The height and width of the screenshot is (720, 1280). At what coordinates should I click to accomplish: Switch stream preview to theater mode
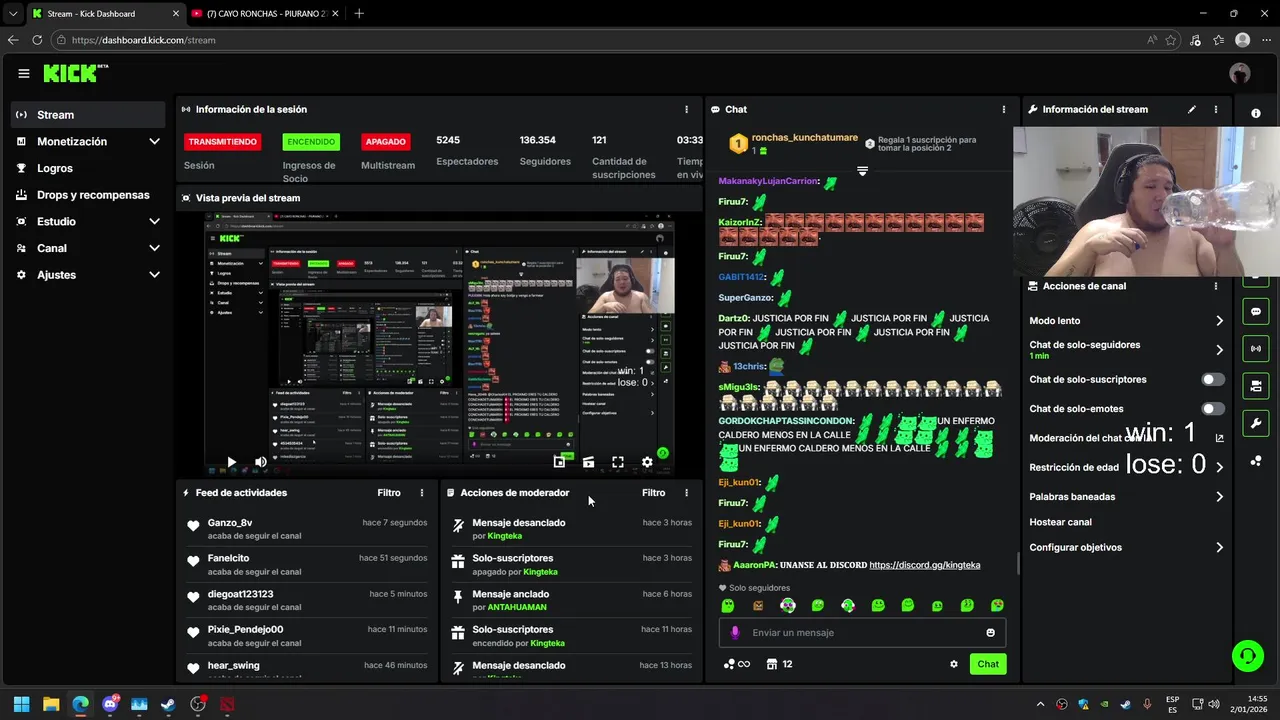click(x=588, y=462)
